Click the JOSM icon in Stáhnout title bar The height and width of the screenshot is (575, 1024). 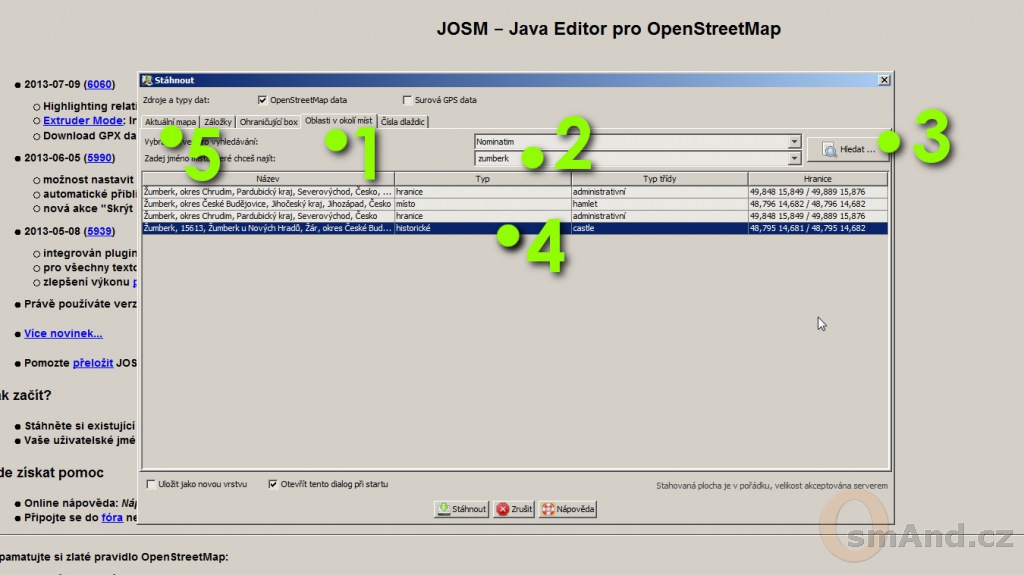click(x=147, y=80)
